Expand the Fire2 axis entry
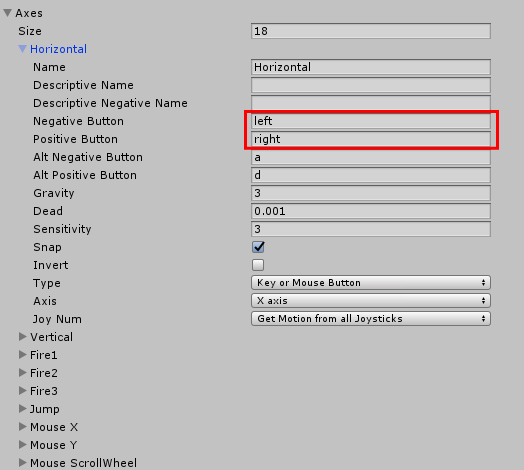This screenshot has width=524, height=470. (22, 373)
